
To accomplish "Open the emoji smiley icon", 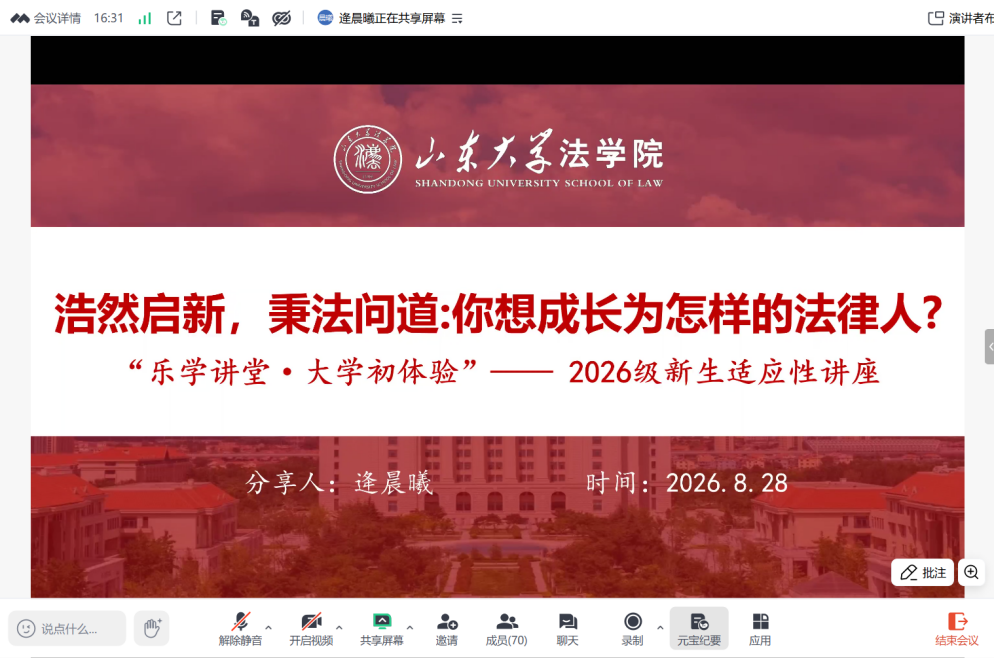I will [26, 629].
